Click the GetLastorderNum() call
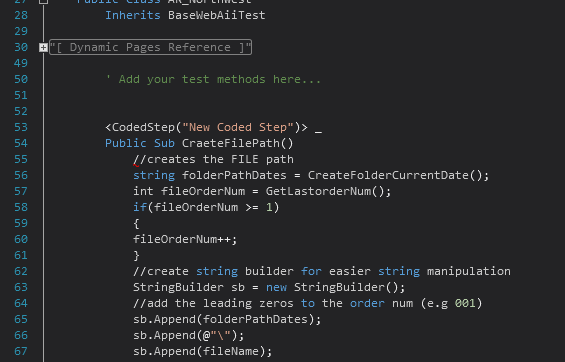Screen dimensions: 565x362 (325, 191)
